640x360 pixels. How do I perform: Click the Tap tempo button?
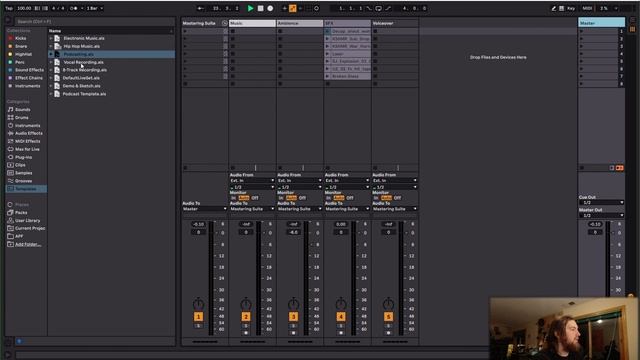click(9, 8)
